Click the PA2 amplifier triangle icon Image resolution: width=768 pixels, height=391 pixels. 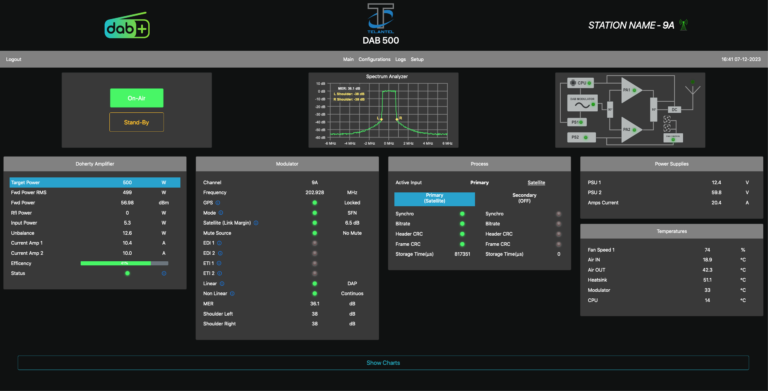(x=631, y=130)
